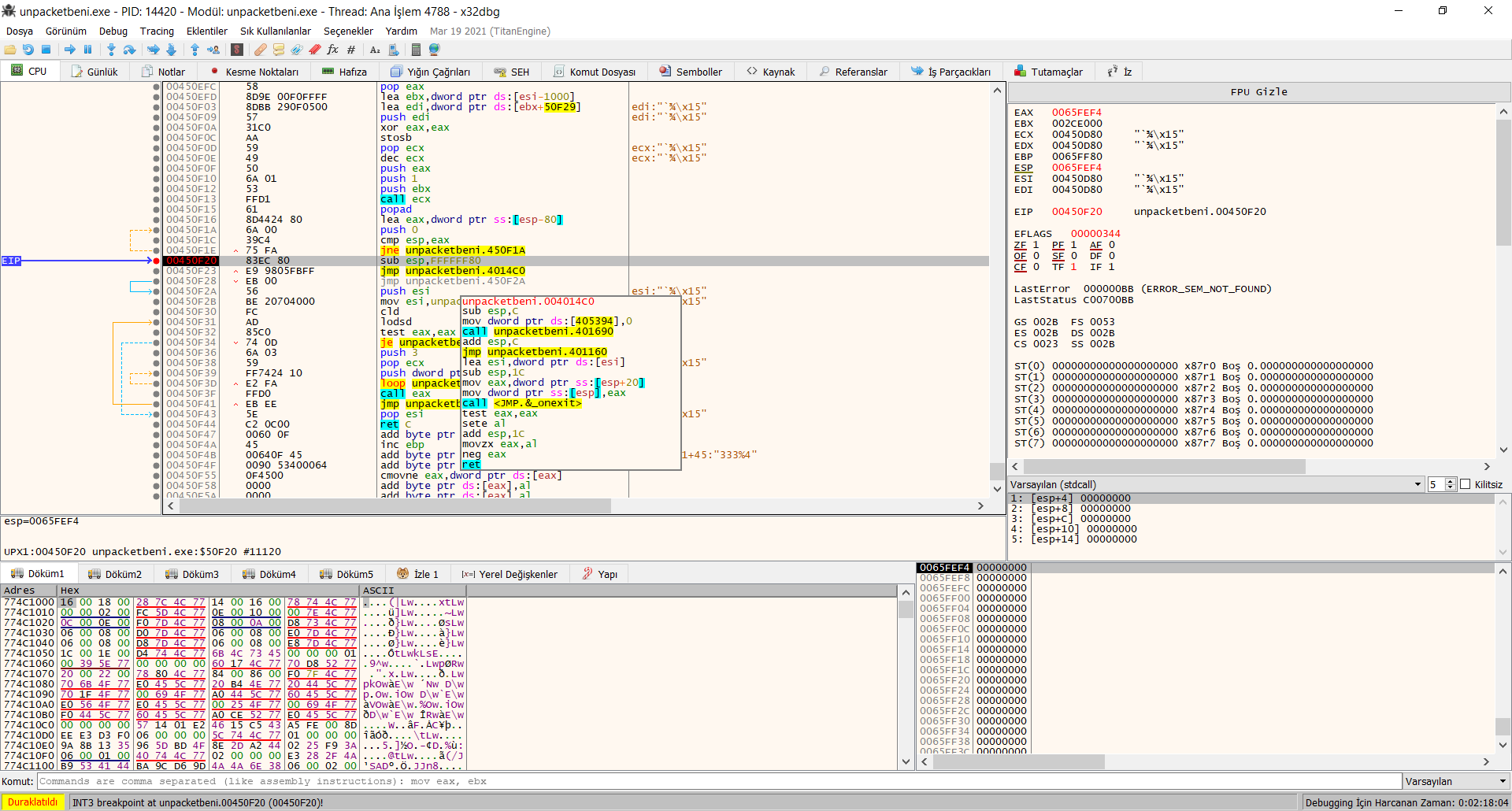Open the Functions fx toolbar icon

coord(332,50)
